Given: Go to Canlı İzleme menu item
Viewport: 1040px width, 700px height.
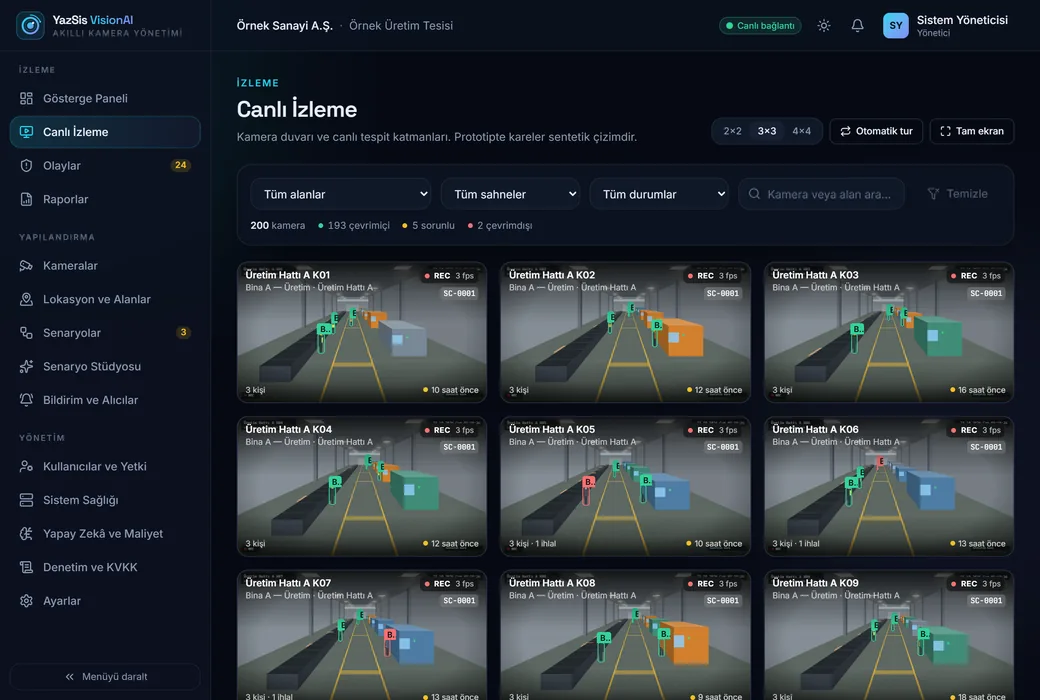Looking at the screenshot, I should (x=105, y=131).
